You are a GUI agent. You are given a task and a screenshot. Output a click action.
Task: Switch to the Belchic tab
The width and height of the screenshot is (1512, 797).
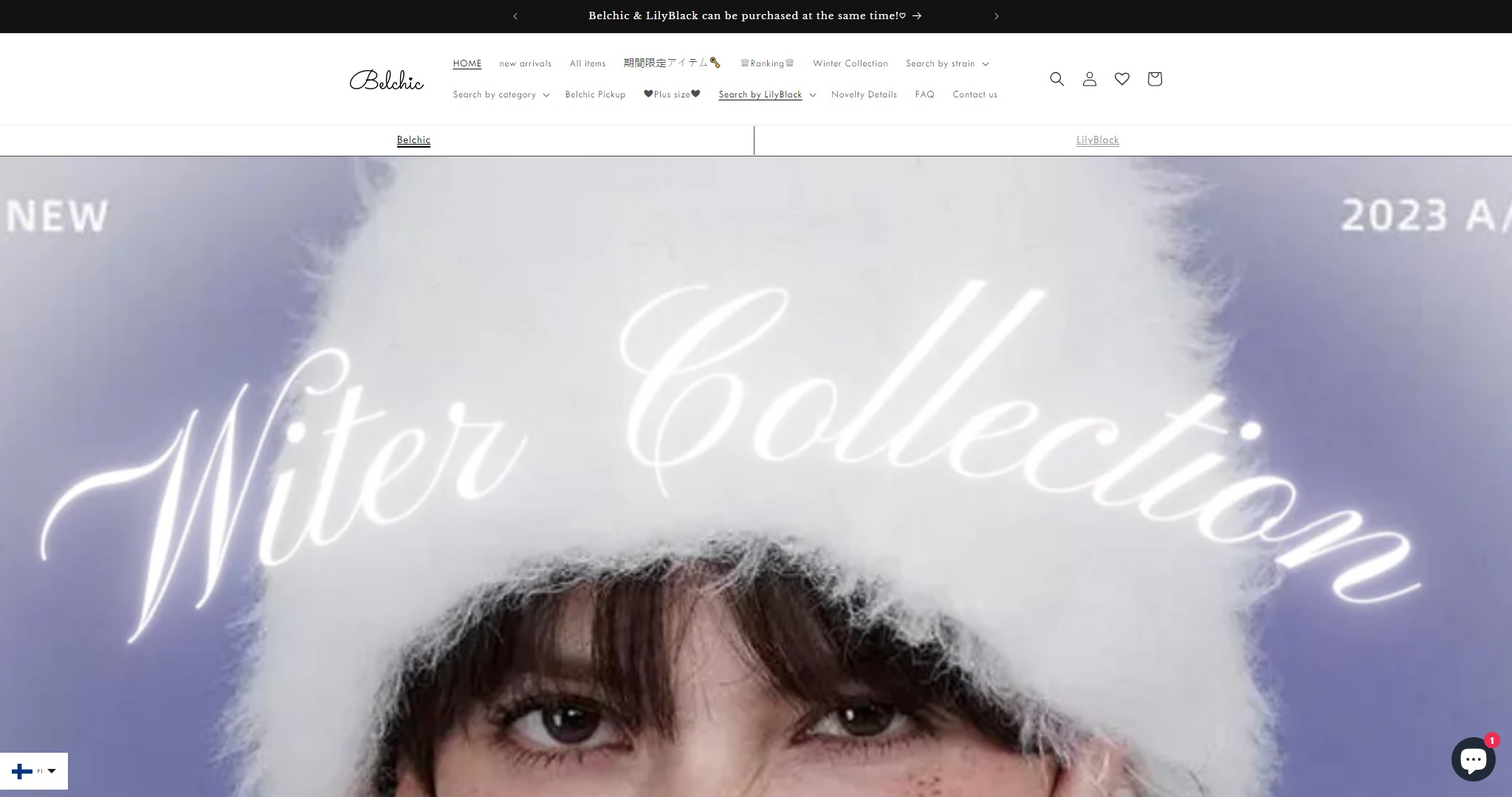pos(413,140)
